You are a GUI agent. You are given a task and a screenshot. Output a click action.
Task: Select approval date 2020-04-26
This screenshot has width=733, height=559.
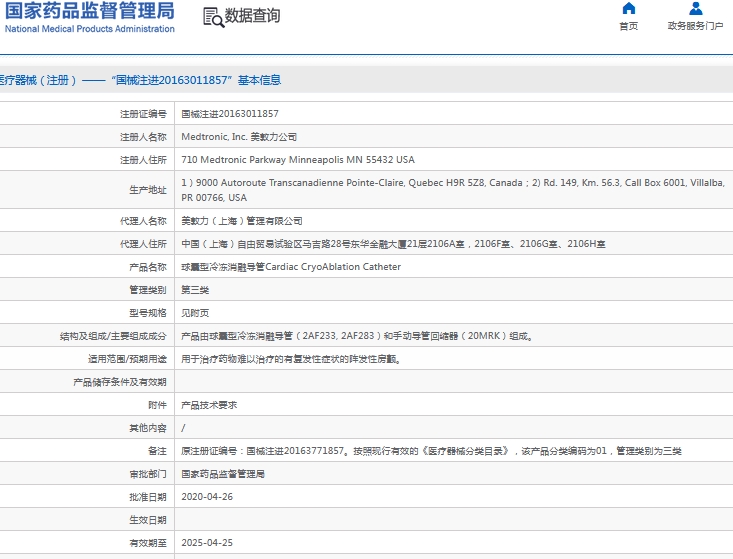point(207,497)
